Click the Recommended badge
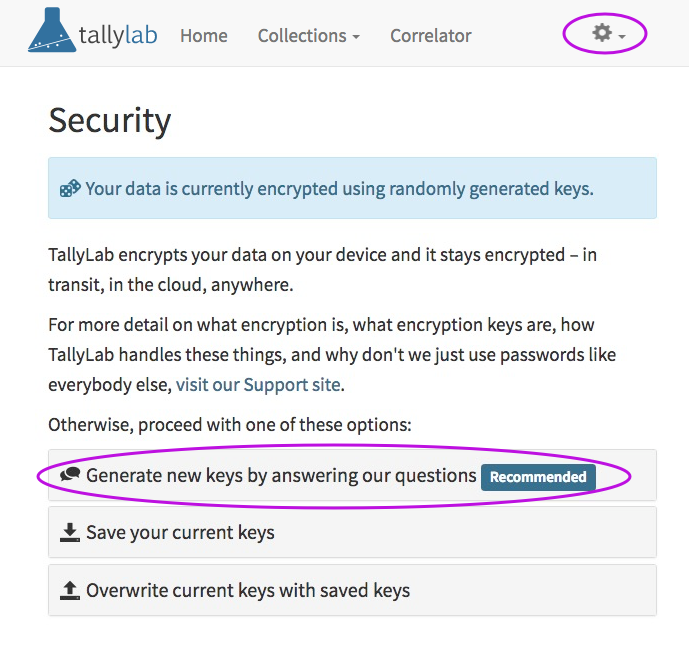The image size is (690, 649). (538, 477)
